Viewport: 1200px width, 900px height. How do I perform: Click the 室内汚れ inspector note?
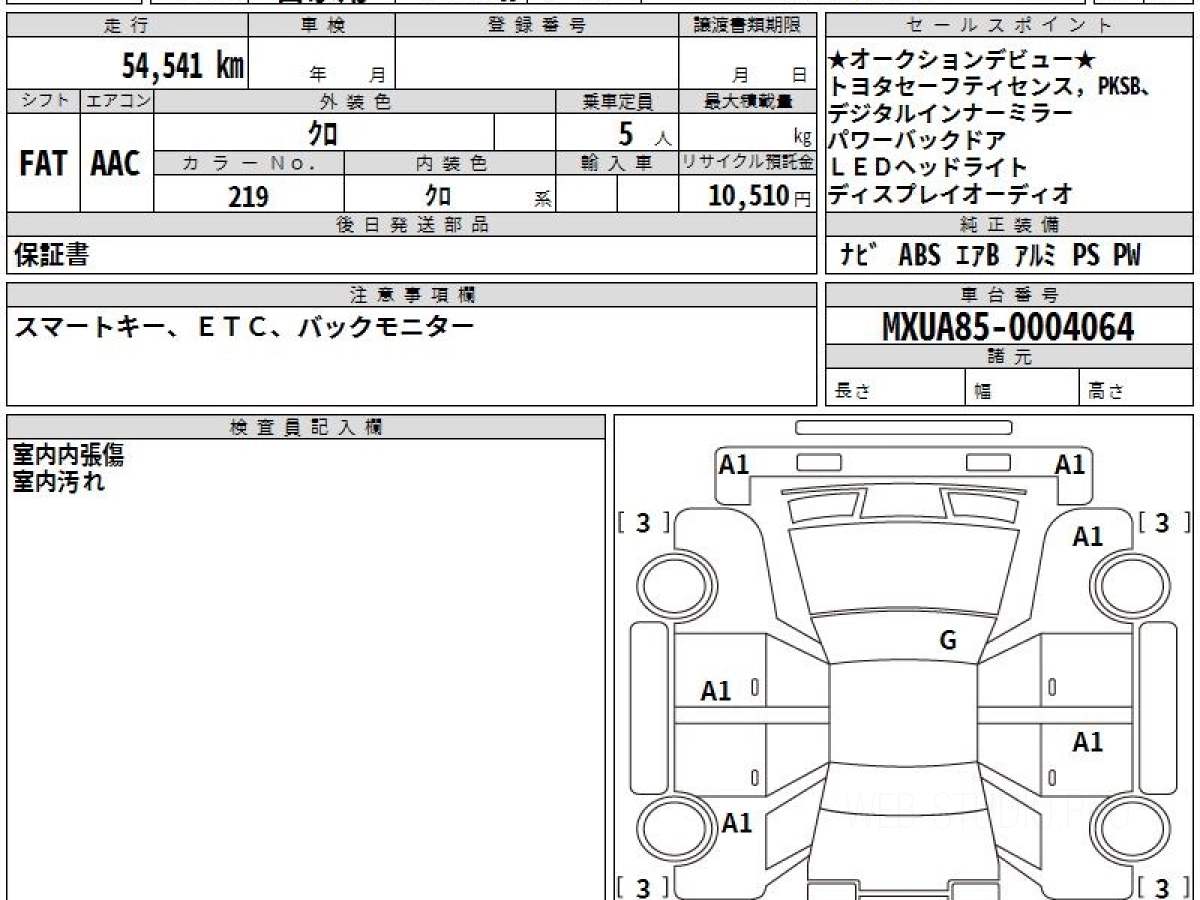pyautogui.click(x=58, y=482)
